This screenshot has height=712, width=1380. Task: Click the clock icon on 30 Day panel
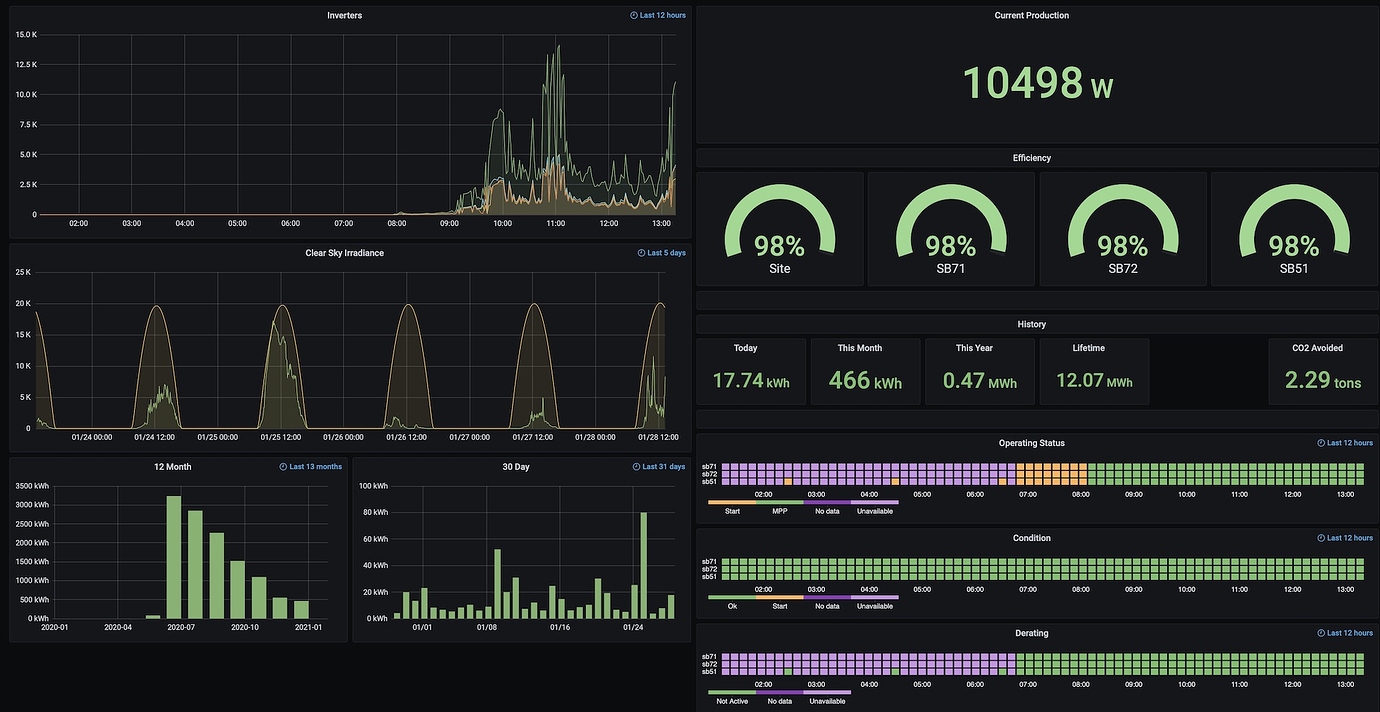637,467
